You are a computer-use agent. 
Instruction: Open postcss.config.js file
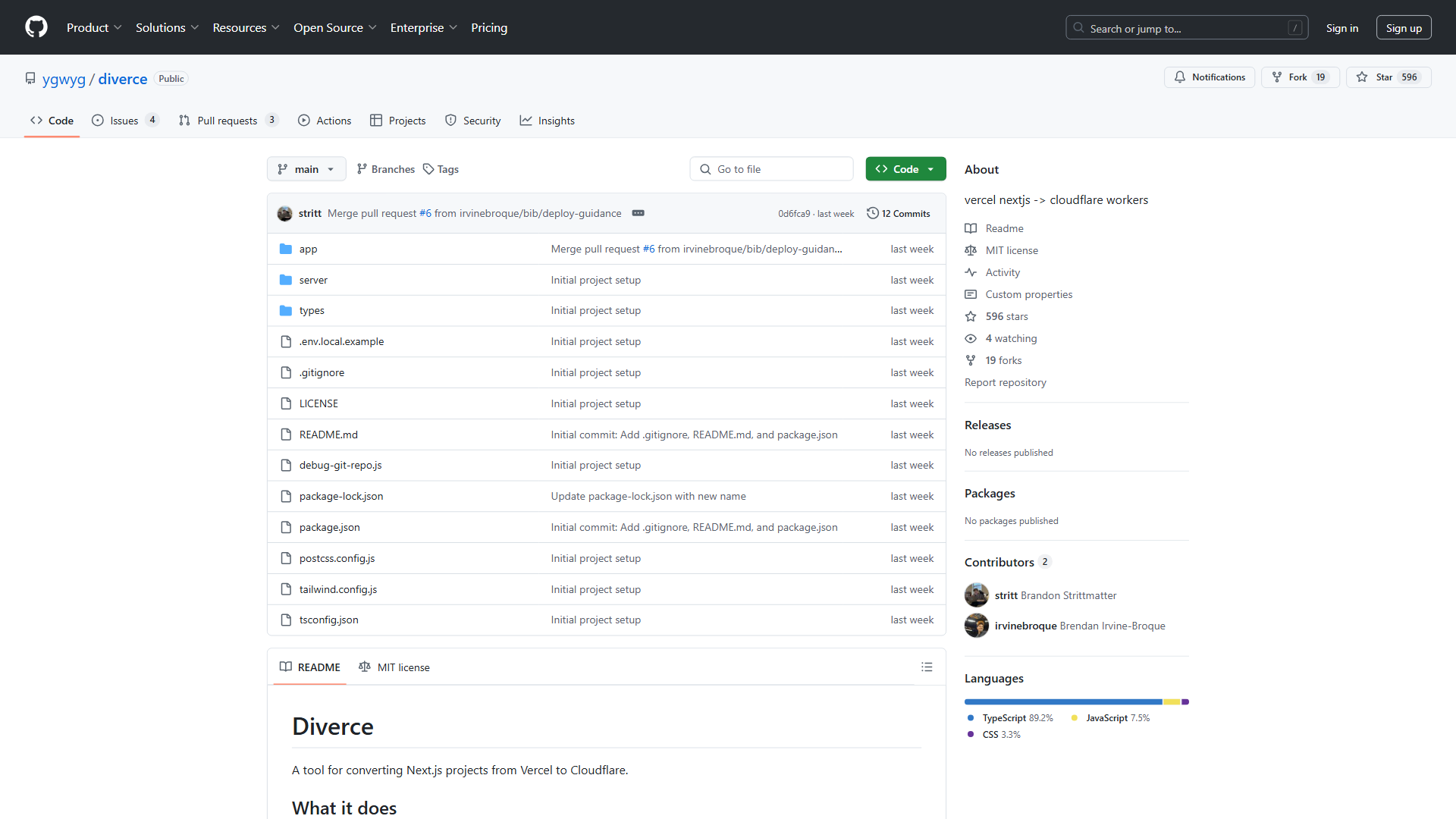pos(337,558)
